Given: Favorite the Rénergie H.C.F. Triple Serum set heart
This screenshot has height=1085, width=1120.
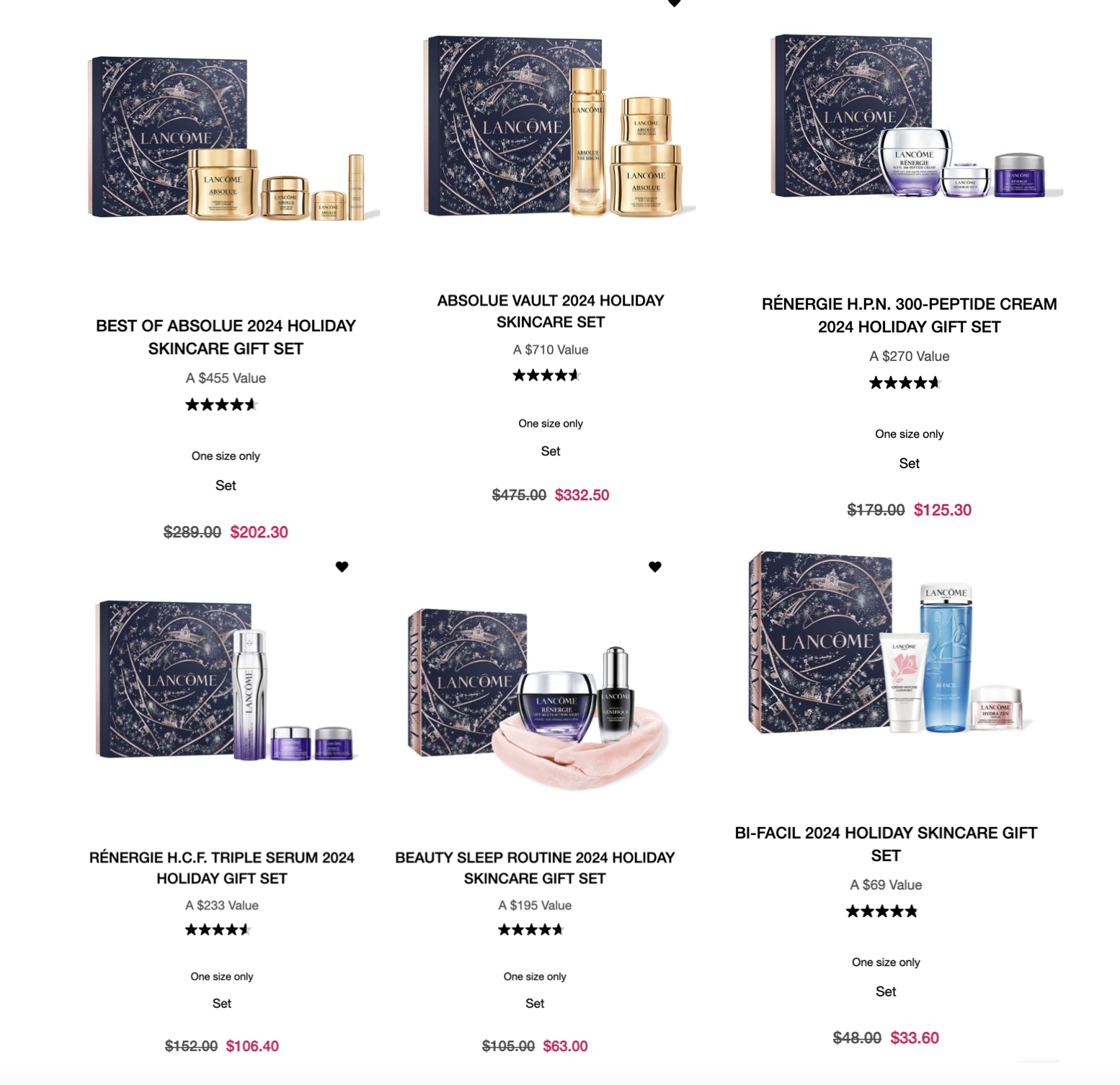Looking at the screenshot, I should 342,567.
